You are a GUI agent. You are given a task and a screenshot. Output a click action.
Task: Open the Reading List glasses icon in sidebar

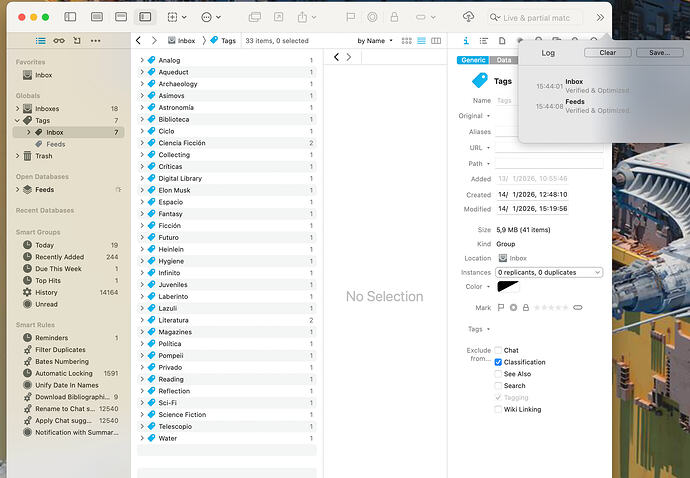click(59, 40)
